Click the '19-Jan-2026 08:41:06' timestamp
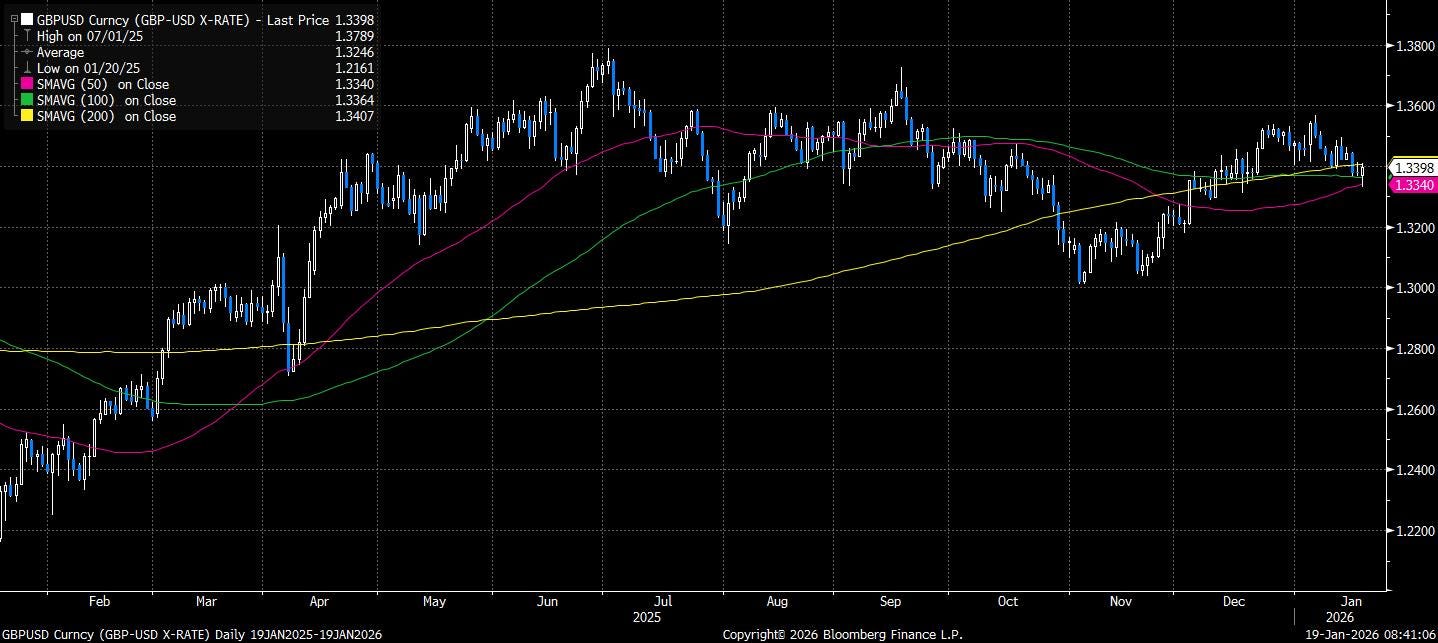This screenshot has width=1438, height=643. (1371, 634)
